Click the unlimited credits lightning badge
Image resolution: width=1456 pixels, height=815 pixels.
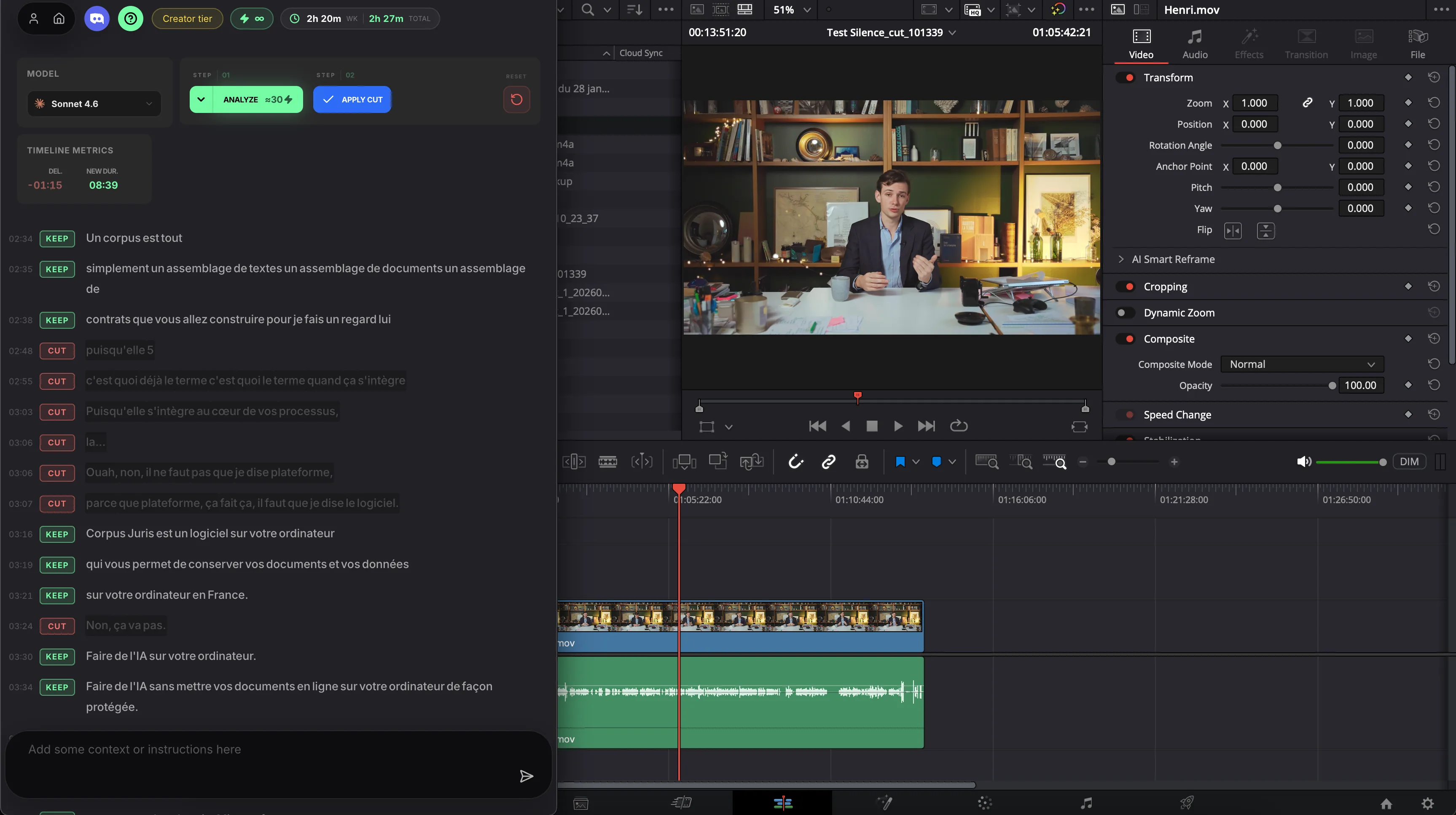pyautogui.click(x=252, y=19)
